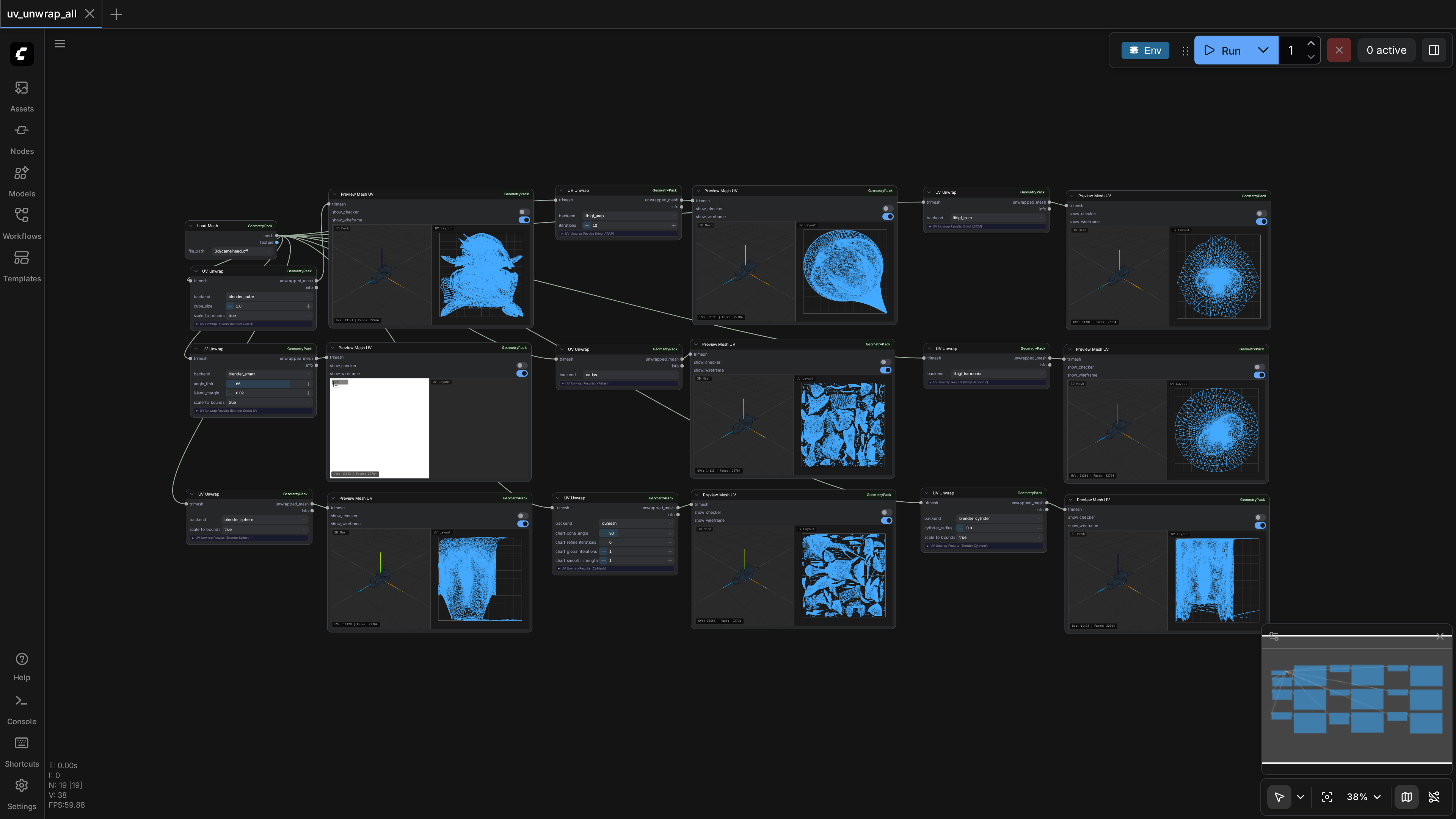Disable show_wireframe in the preview after libigl_lscm unwrap
1456x819 pixels.
1261,221
